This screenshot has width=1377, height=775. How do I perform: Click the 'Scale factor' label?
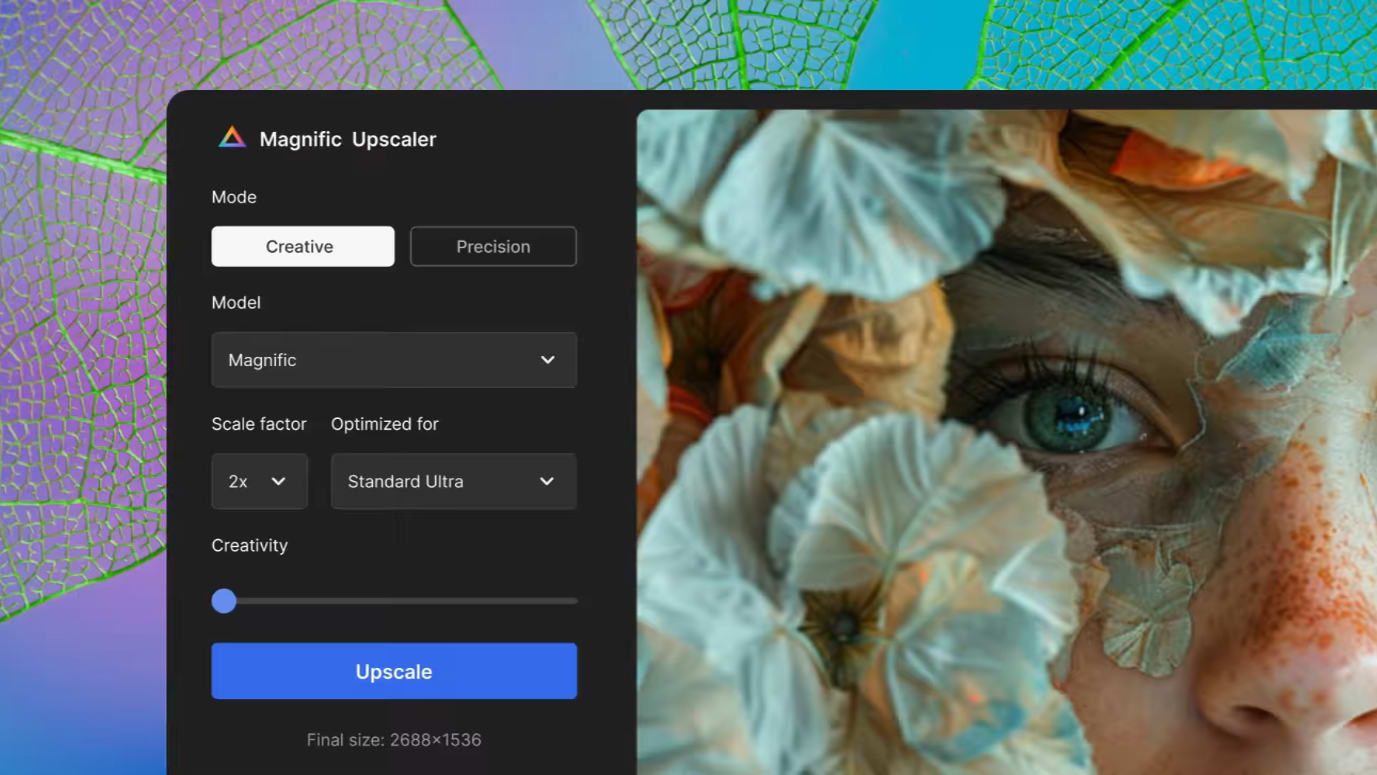259,424
